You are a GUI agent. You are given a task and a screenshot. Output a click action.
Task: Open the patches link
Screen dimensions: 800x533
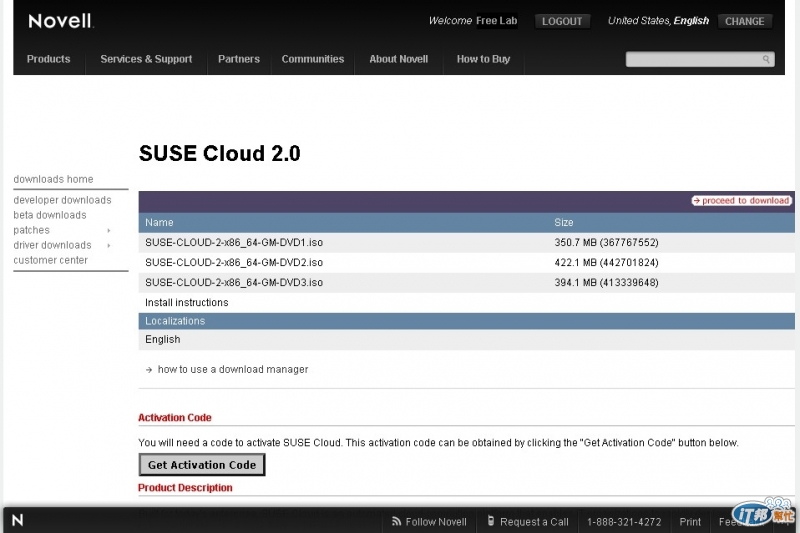click(x=31, y=230)
